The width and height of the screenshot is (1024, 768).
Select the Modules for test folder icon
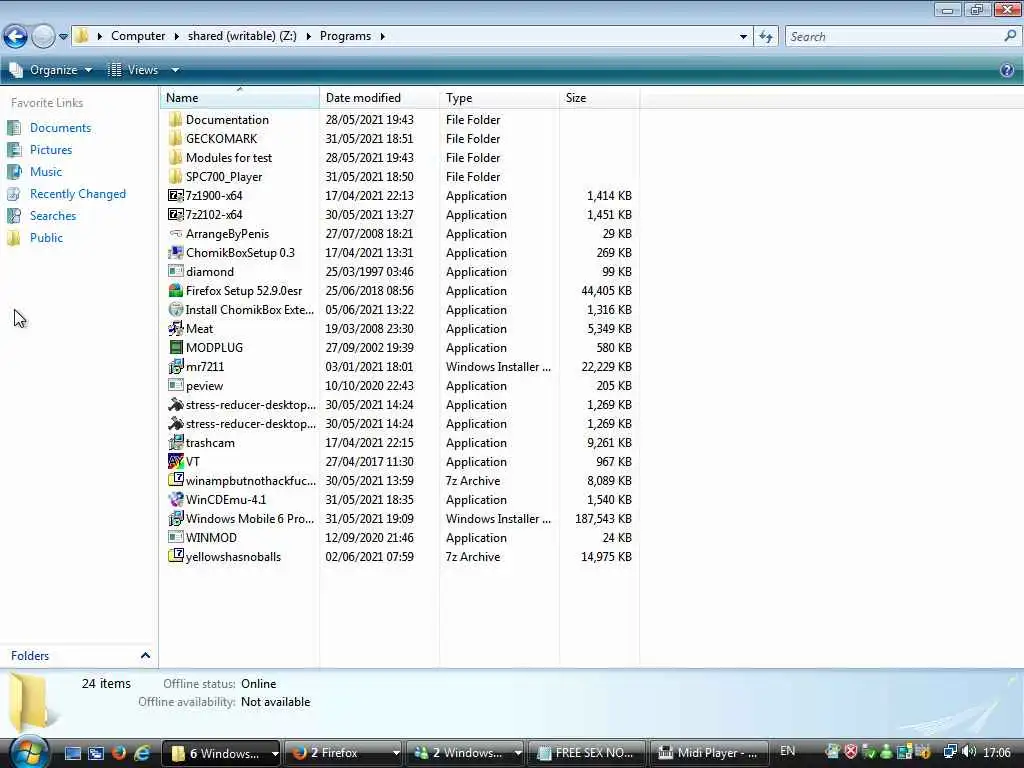point(175,157)
